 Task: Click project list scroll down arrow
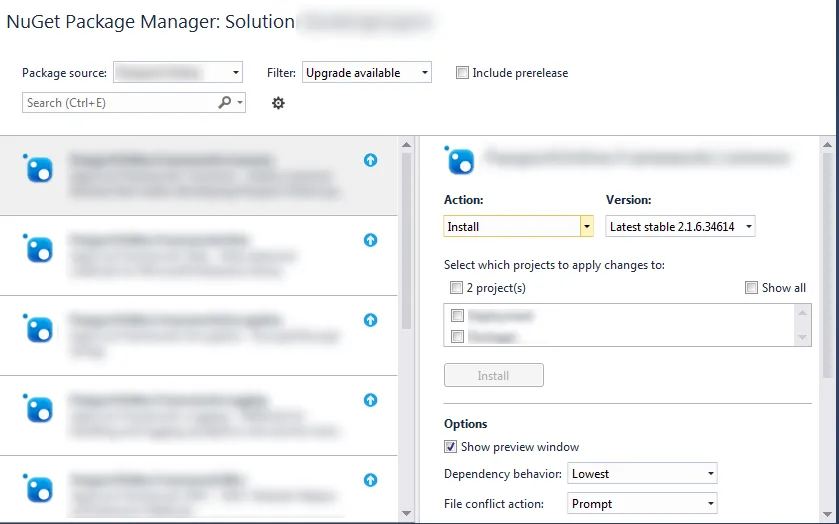pyautogui.click(x=802, y=337)
